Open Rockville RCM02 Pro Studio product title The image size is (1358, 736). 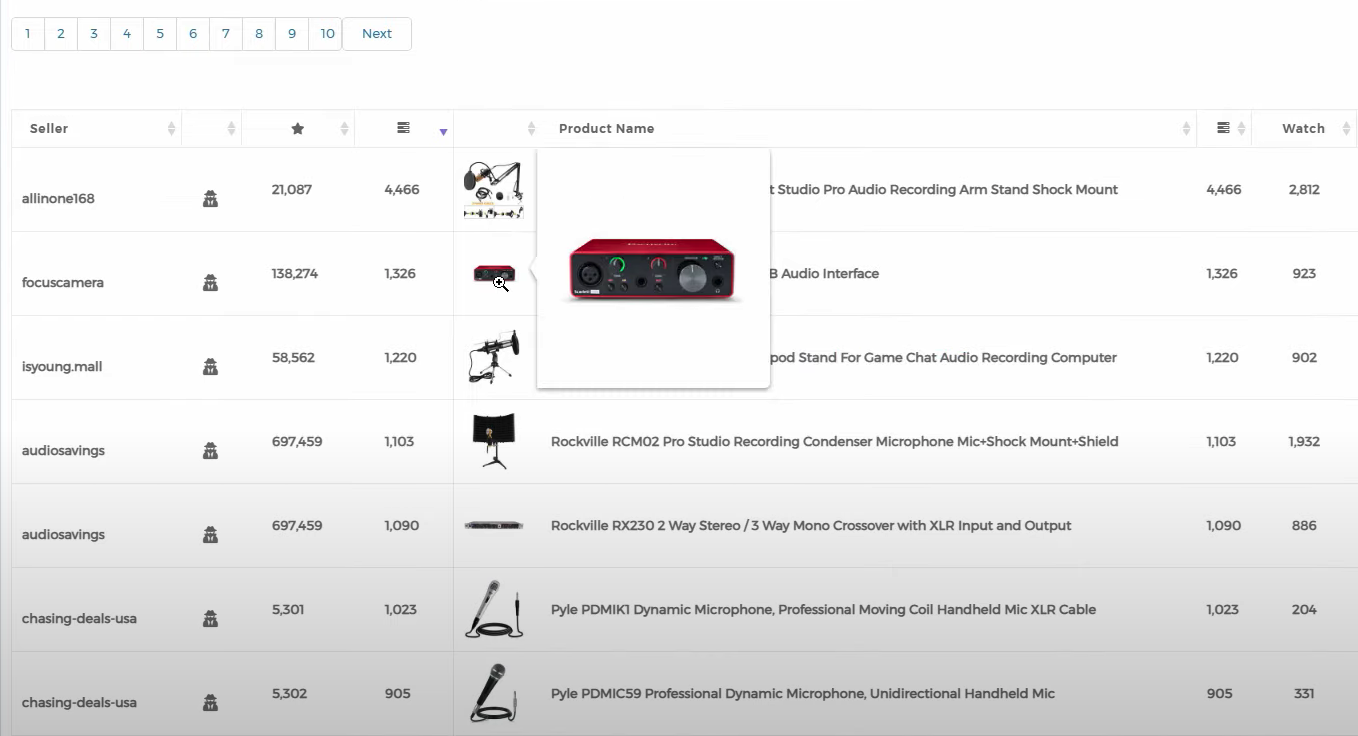tap(835, 442)
